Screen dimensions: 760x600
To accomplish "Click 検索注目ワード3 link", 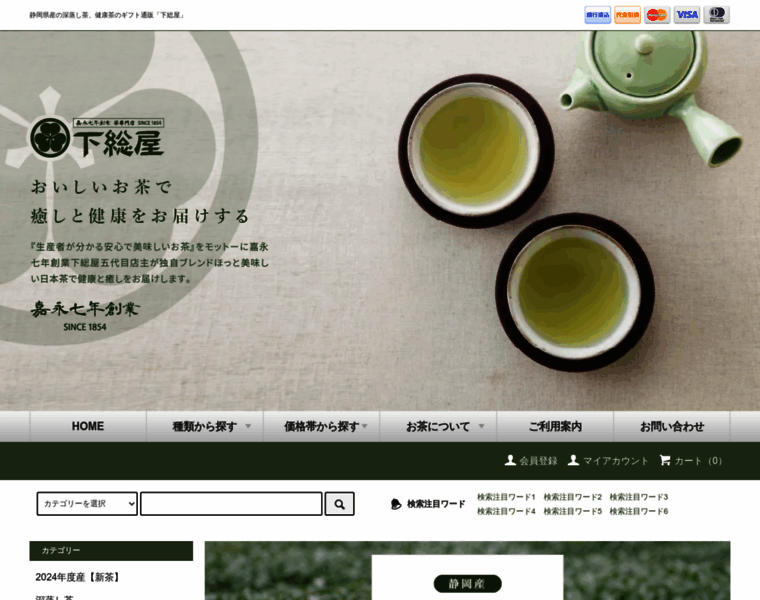I will [x=639, y=497].
